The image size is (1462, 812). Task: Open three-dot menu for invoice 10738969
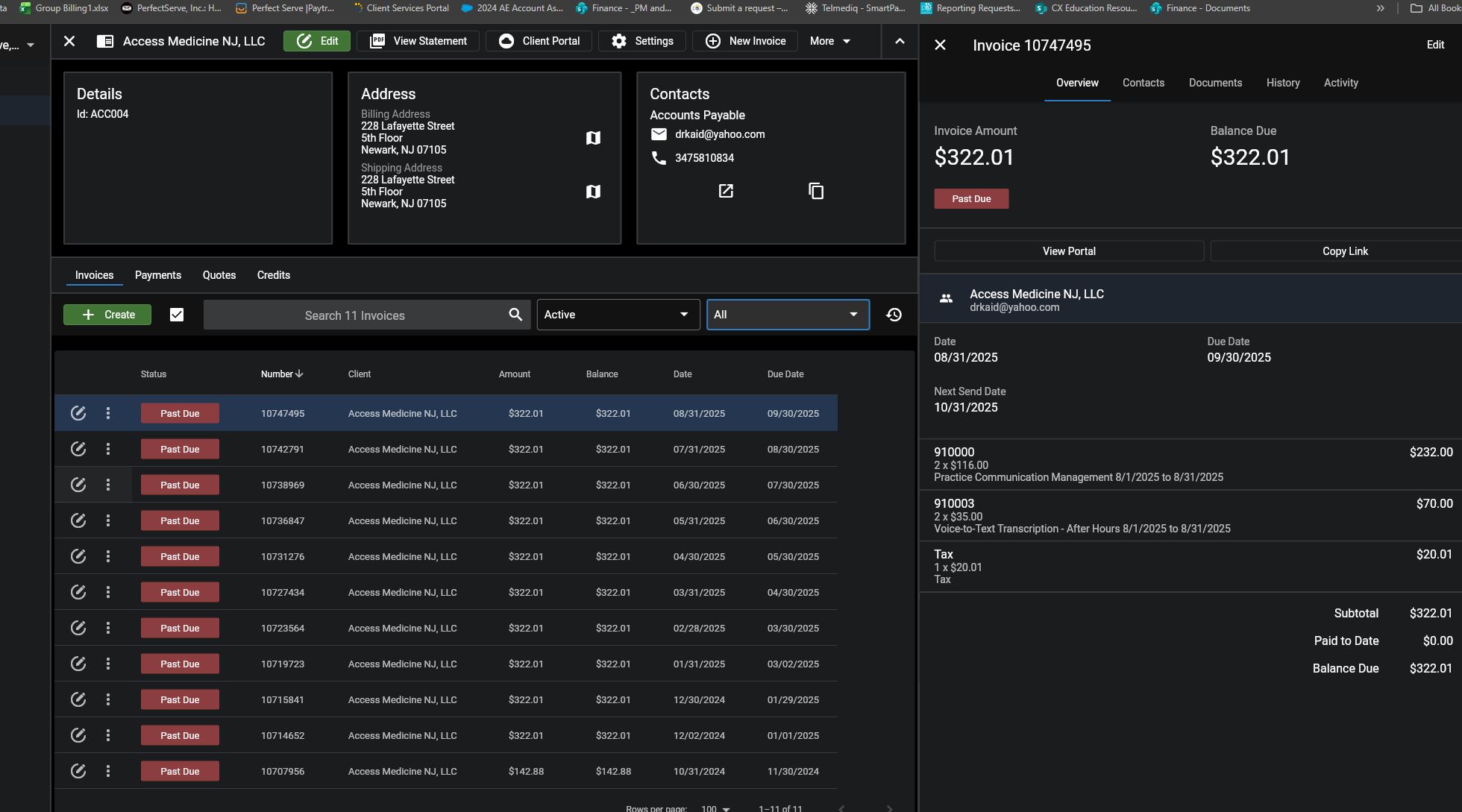(x=108, y=485)
